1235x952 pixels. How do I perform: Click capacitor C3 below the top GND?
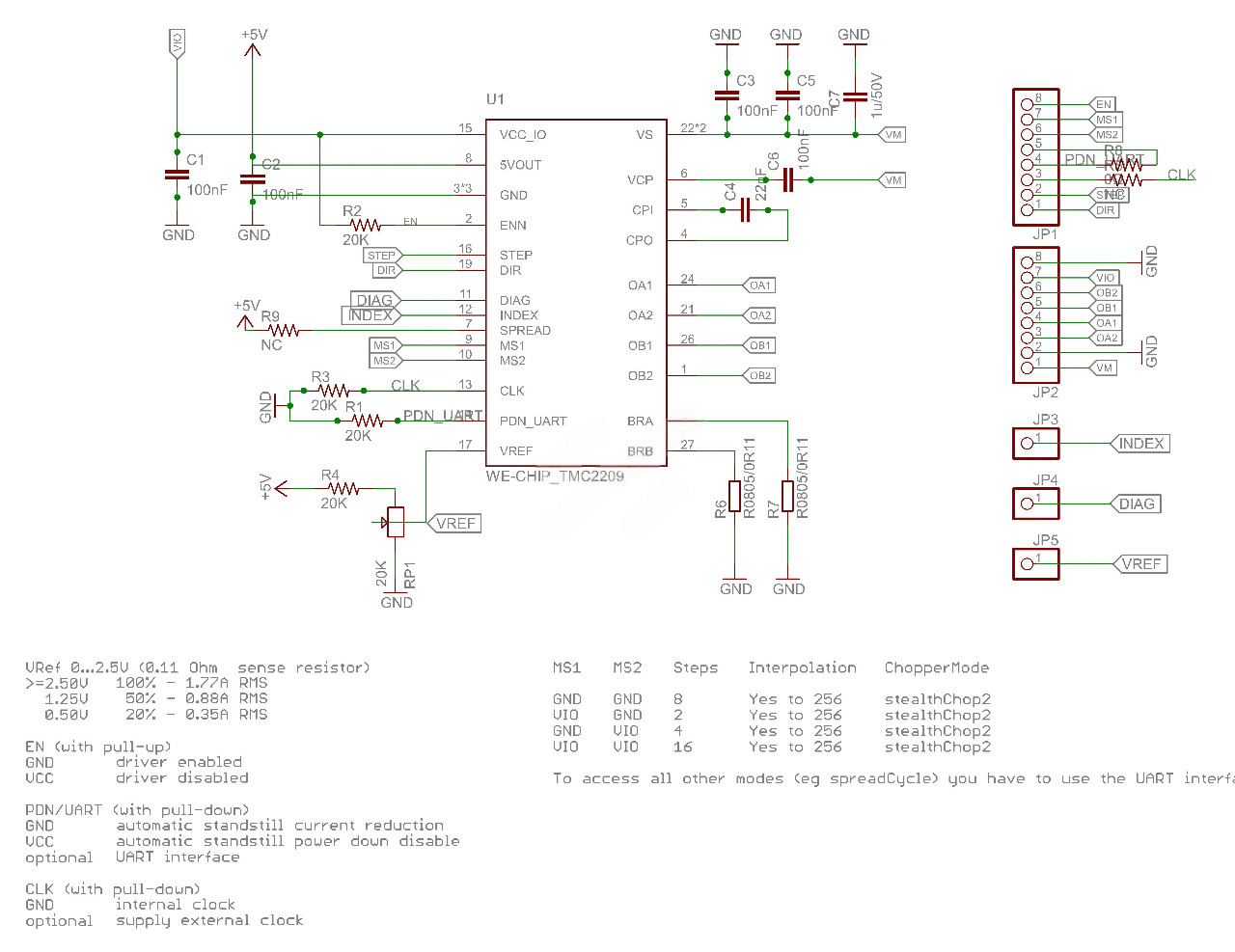727,95
